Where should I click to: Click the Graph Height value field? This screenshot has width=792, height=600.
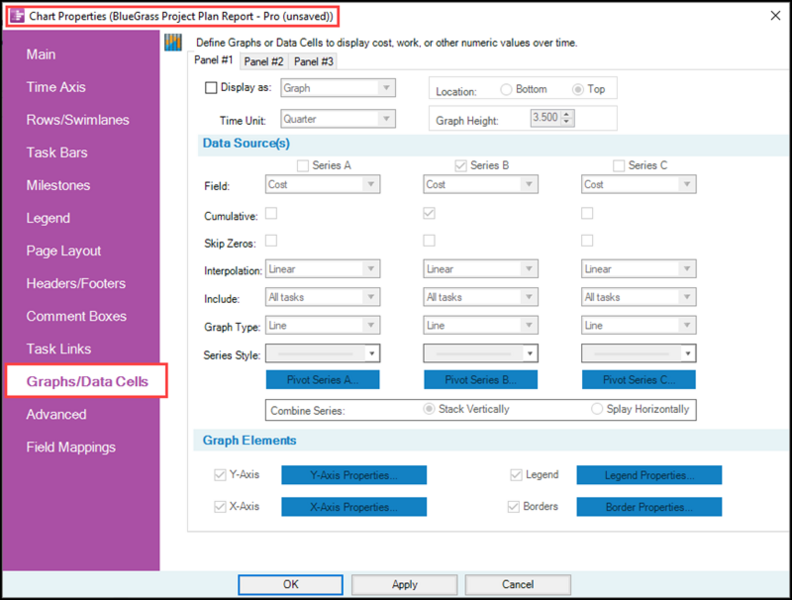[546, 118]
